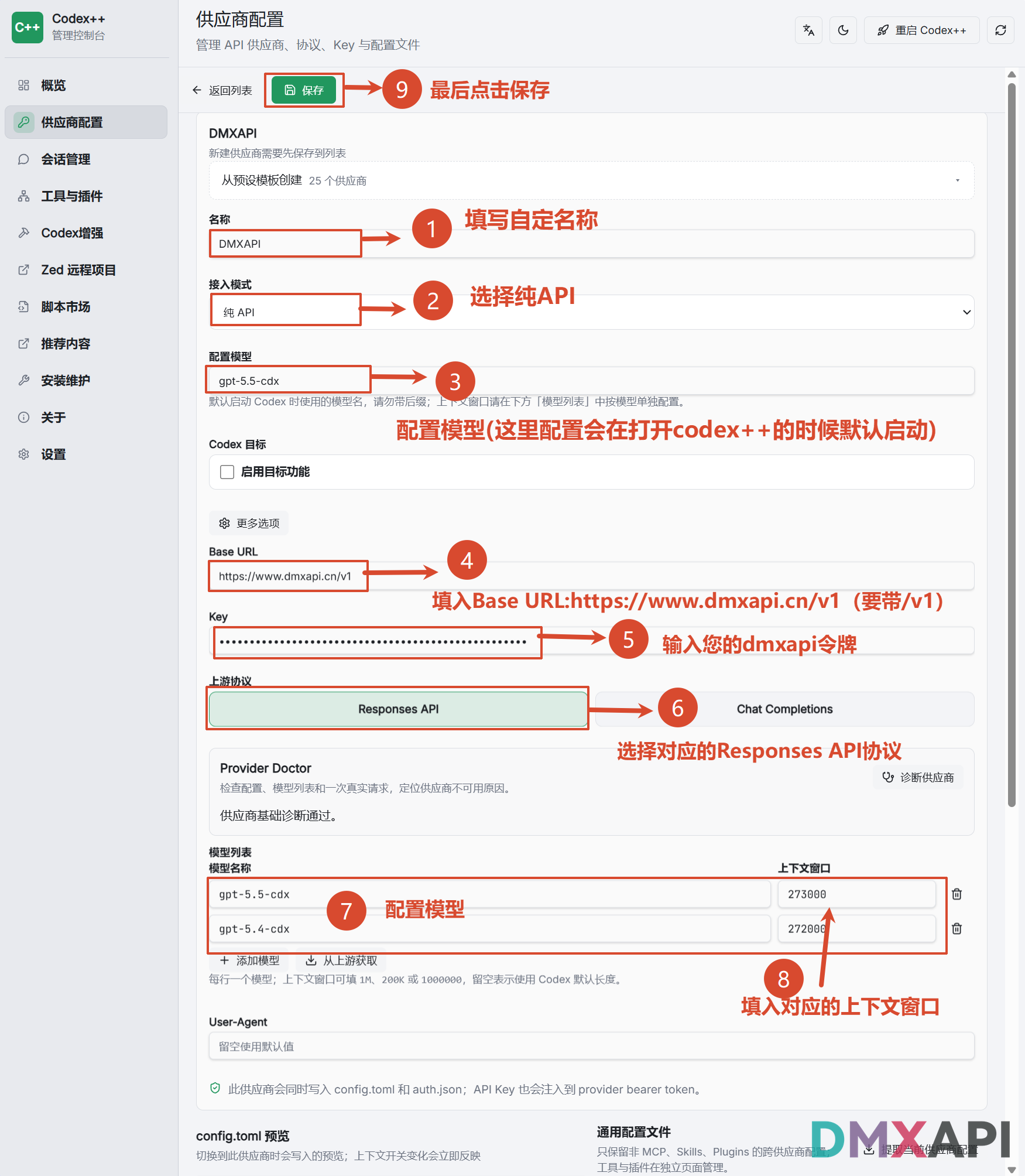1025x1176 pixels.
Task: Click the Base URL input field
Action: [x=591, y=576]
